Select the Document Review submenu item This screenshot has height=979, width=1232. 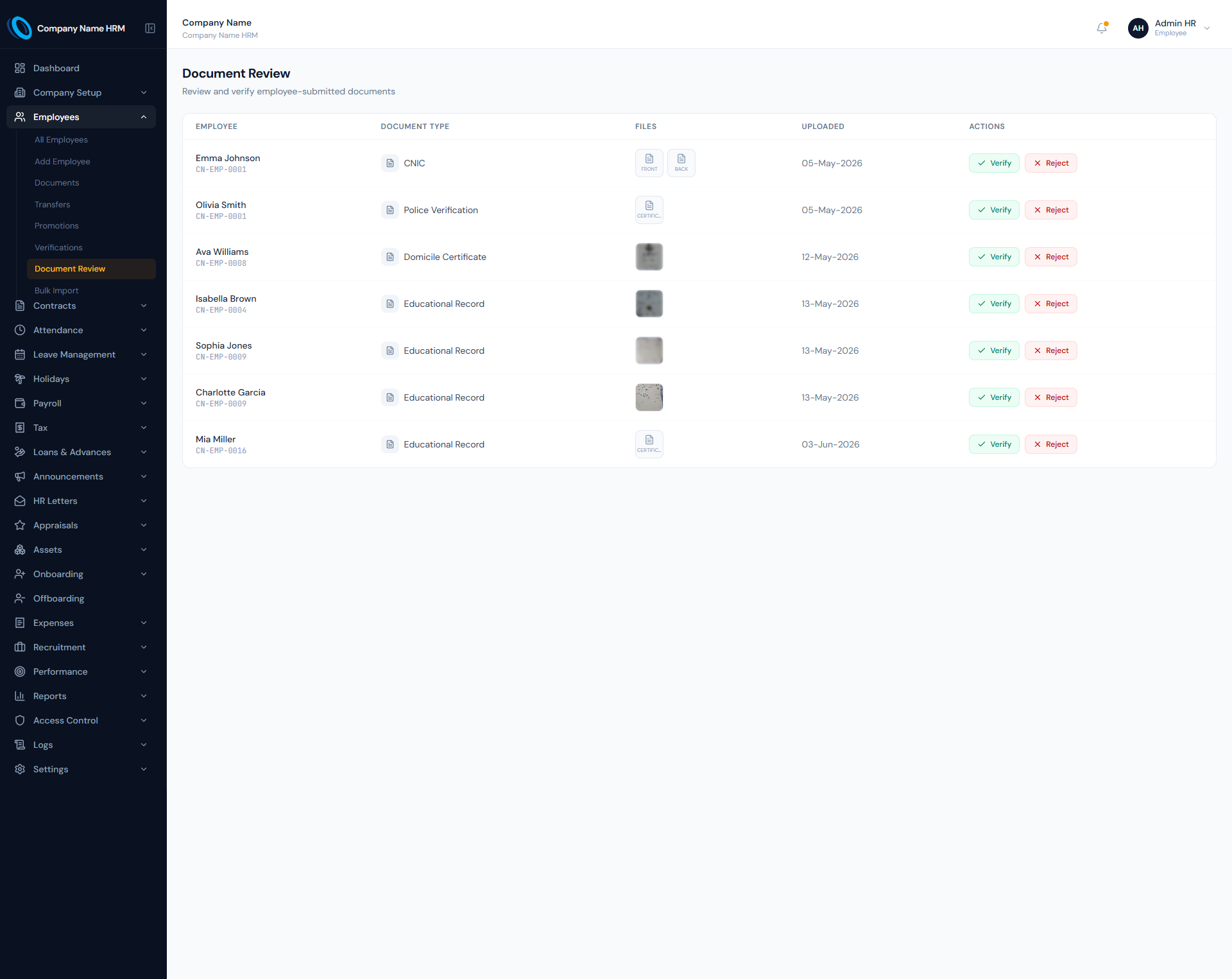[x=91, y=269]
